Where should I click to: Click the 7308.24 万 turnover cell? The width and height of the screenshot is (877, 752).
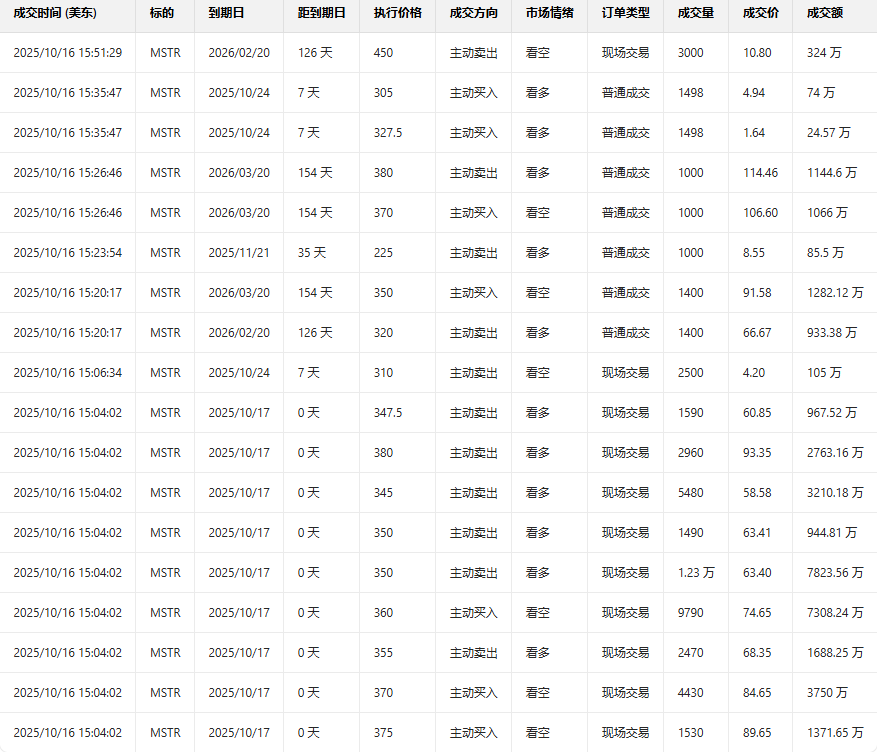click(x=835, y=613)
